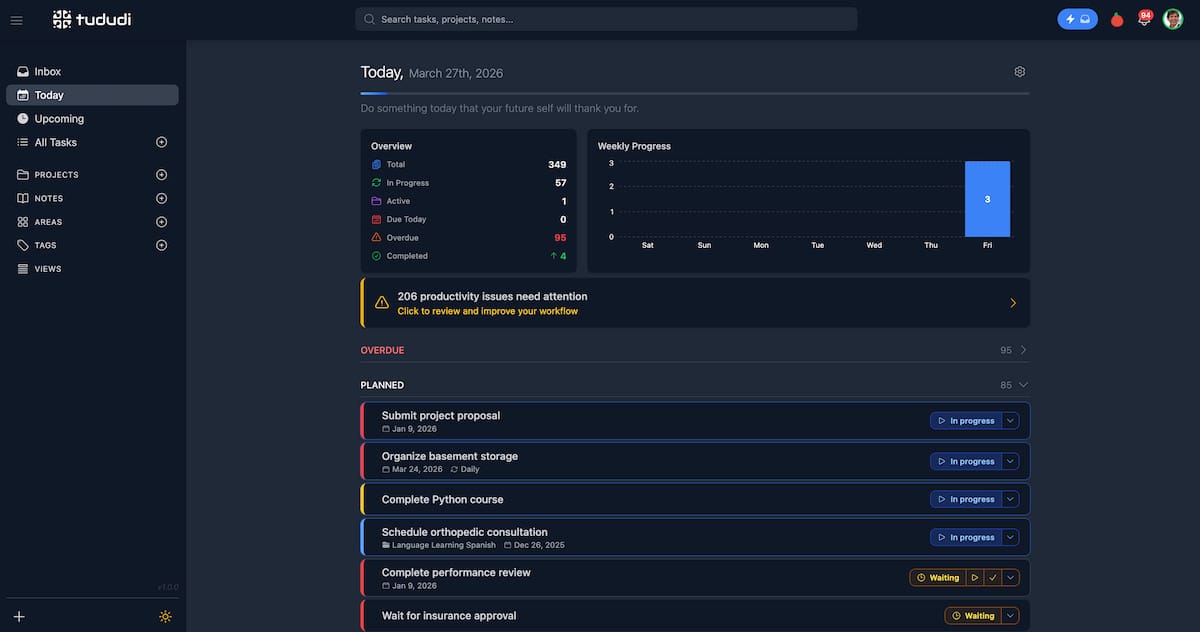
Task: Open the user profile avatar menu
Action: pos(1173,19)
